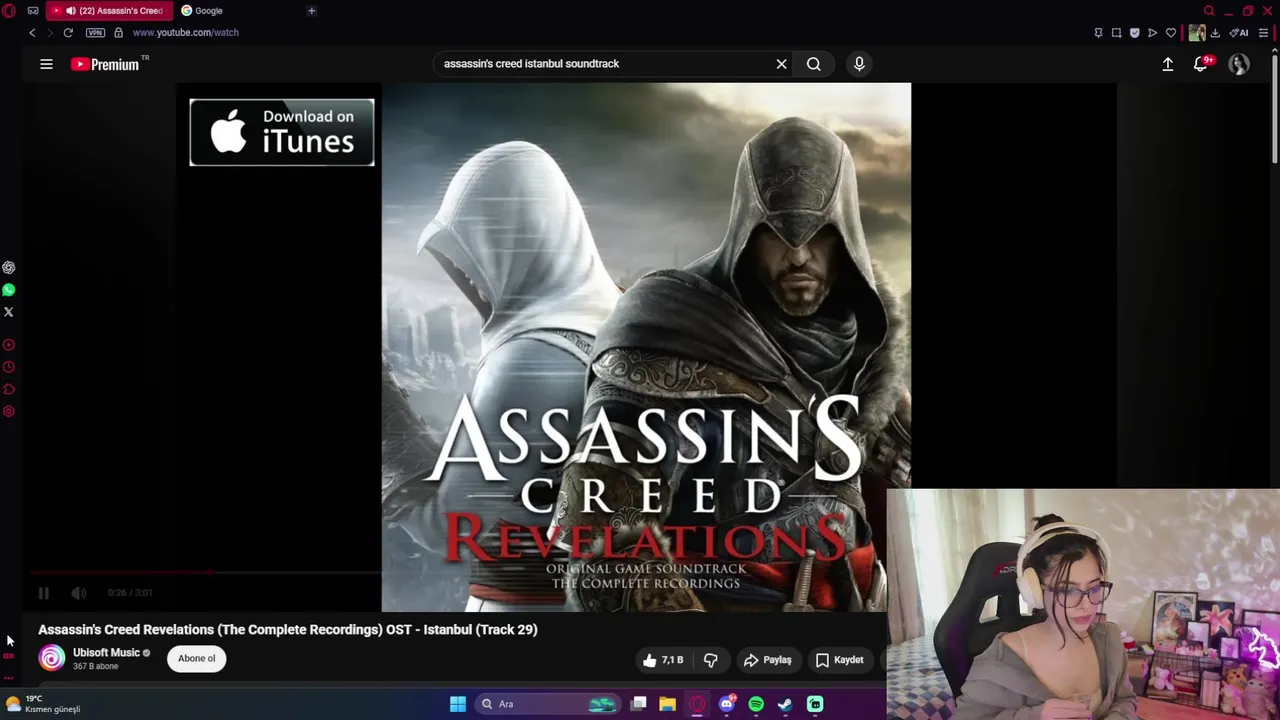Take a snapshot with Opera toolbar
1280x720 pixels.
tap(1116, 33)
